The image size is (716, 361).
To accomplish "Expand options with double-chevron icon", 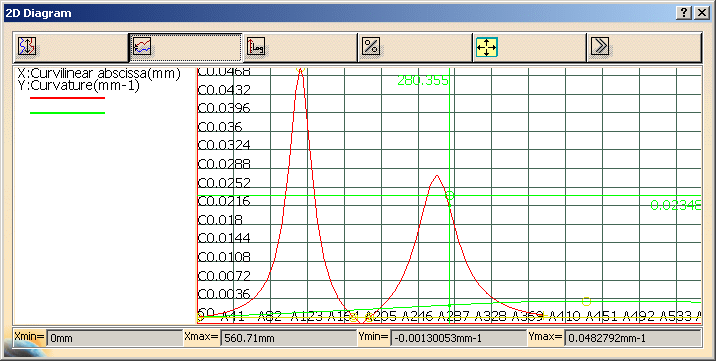I will point(600,47).
